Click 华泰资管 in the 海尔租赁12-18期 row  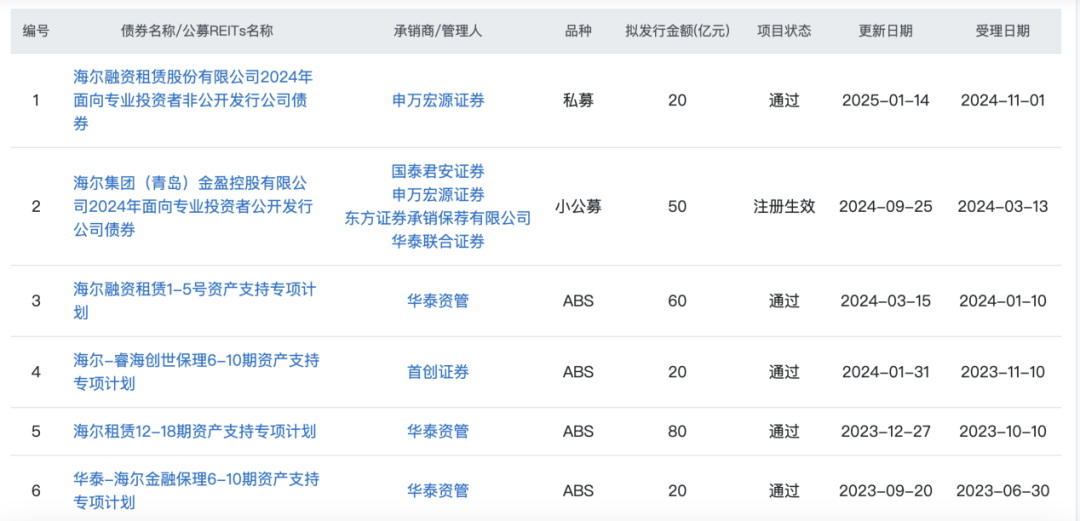click(438, 431)
